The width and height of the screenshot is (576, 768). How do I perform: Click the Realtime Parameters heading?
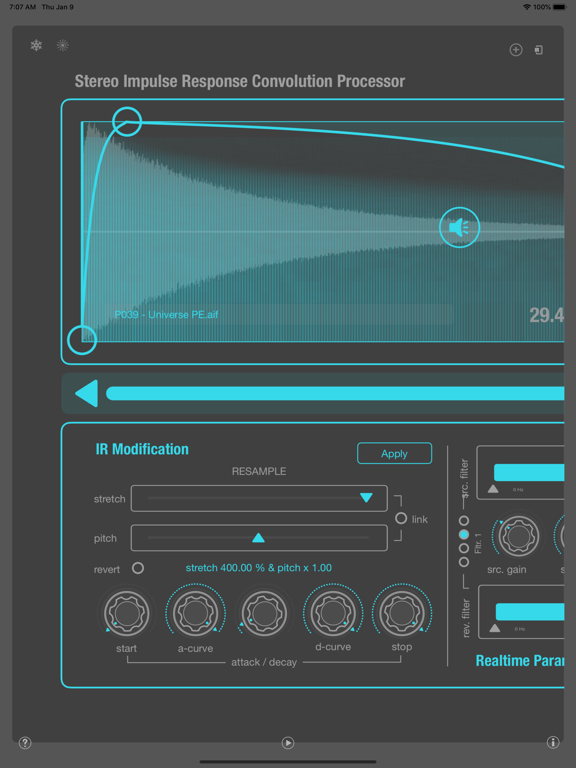(x=520, y=661)
